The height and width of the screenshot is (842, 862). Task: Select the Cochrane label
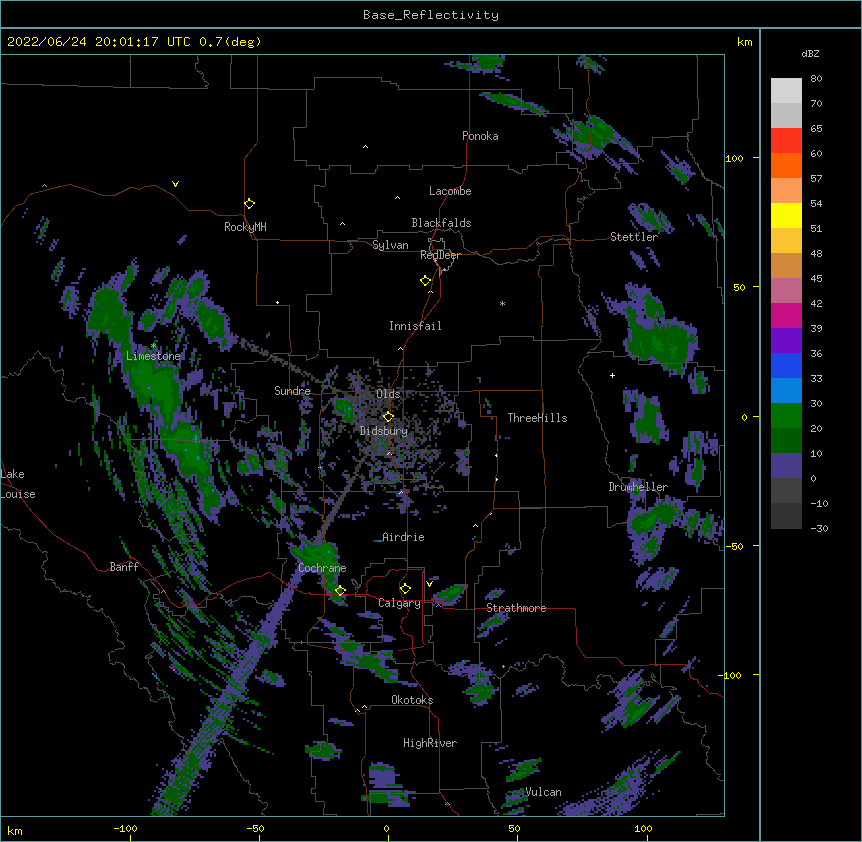(x=322, y=568)
